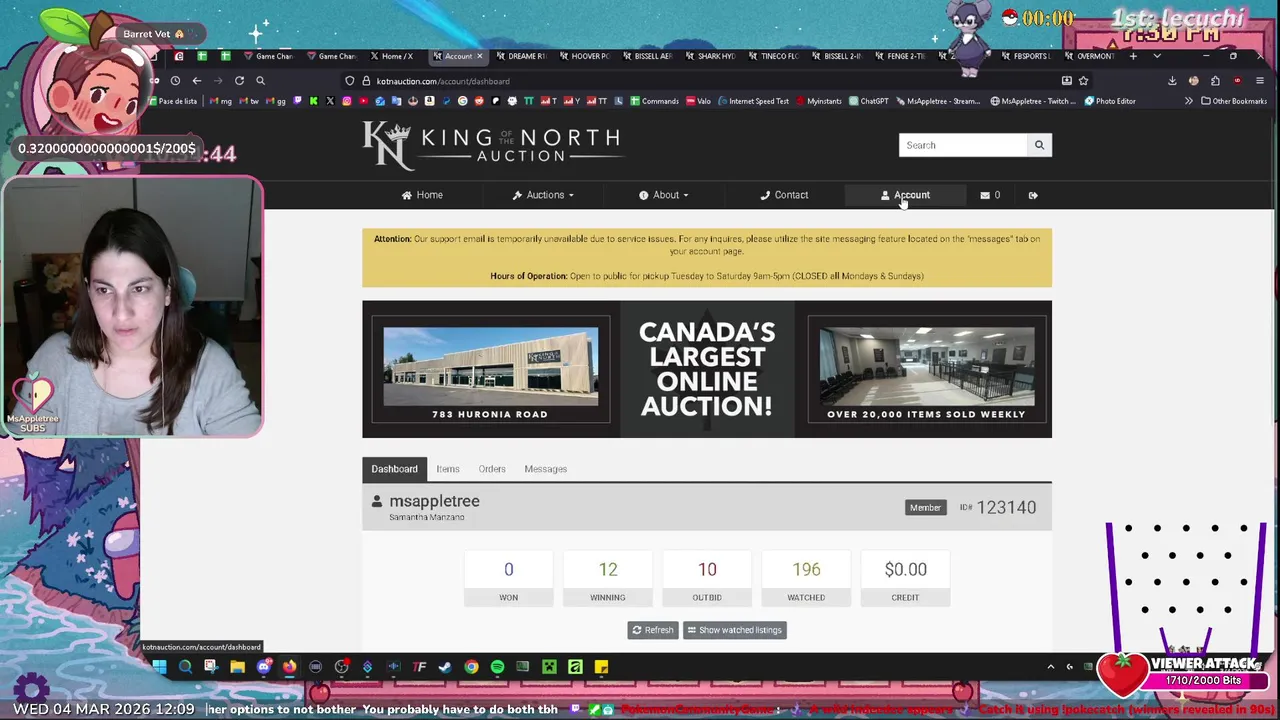The width and height of the screenshot is (1280, 720).
Task: Switch to the OVERMONT browser tab
Action: (x=1090, y=56)
